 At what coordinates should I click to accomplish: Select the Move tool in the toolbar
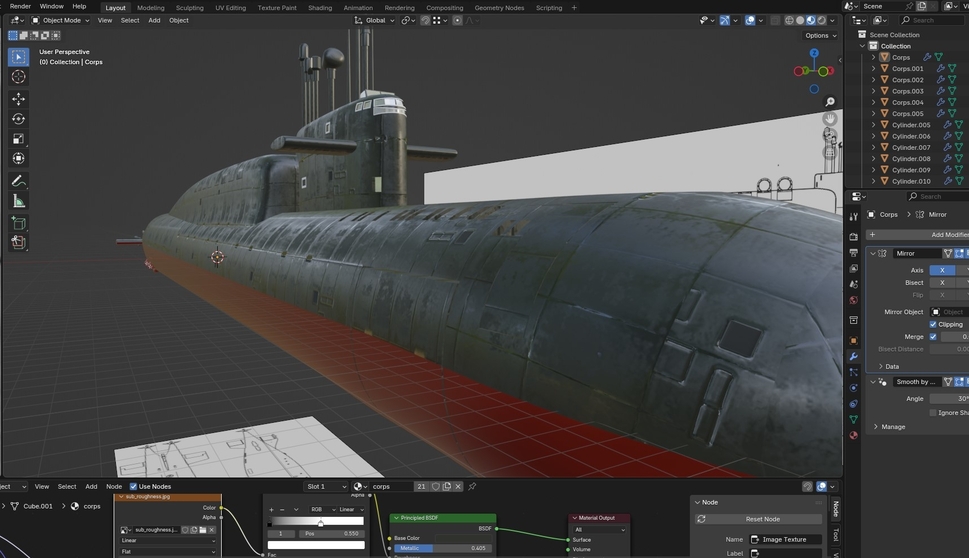pos(18,99)
